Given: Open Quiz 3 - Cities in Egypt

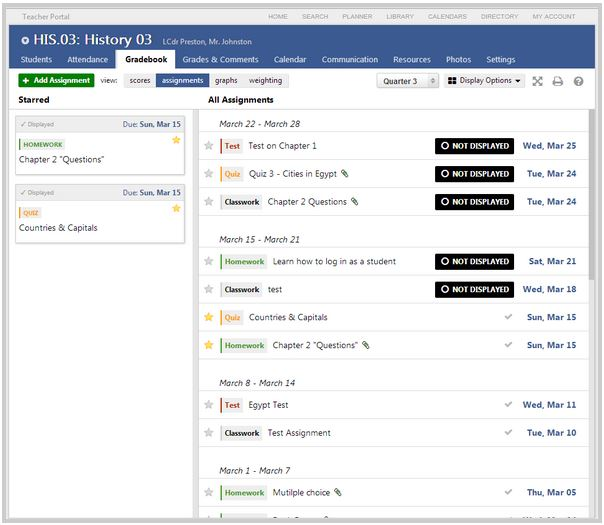Looking at the screenshot, I should click(x=293, y=174).
